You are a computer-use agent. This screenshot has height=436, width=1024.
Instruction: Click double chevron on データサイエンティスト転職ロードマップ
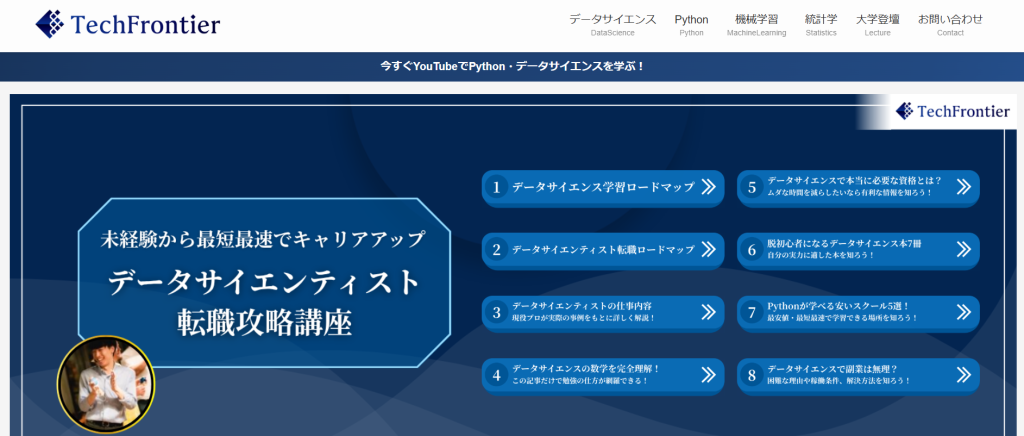click(x=708, y=249)
